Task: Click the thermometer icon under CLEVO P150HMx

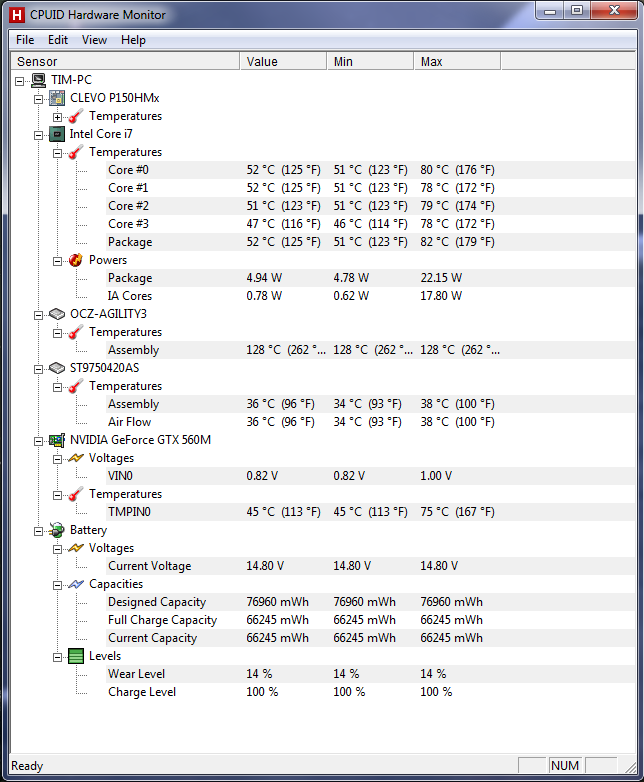Action: [x=76, y=116]
